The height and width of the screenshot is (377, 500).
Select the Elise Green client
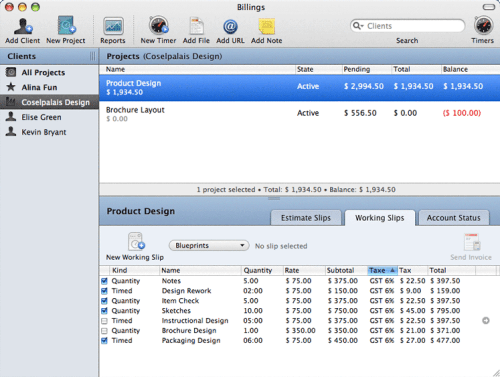41,117
